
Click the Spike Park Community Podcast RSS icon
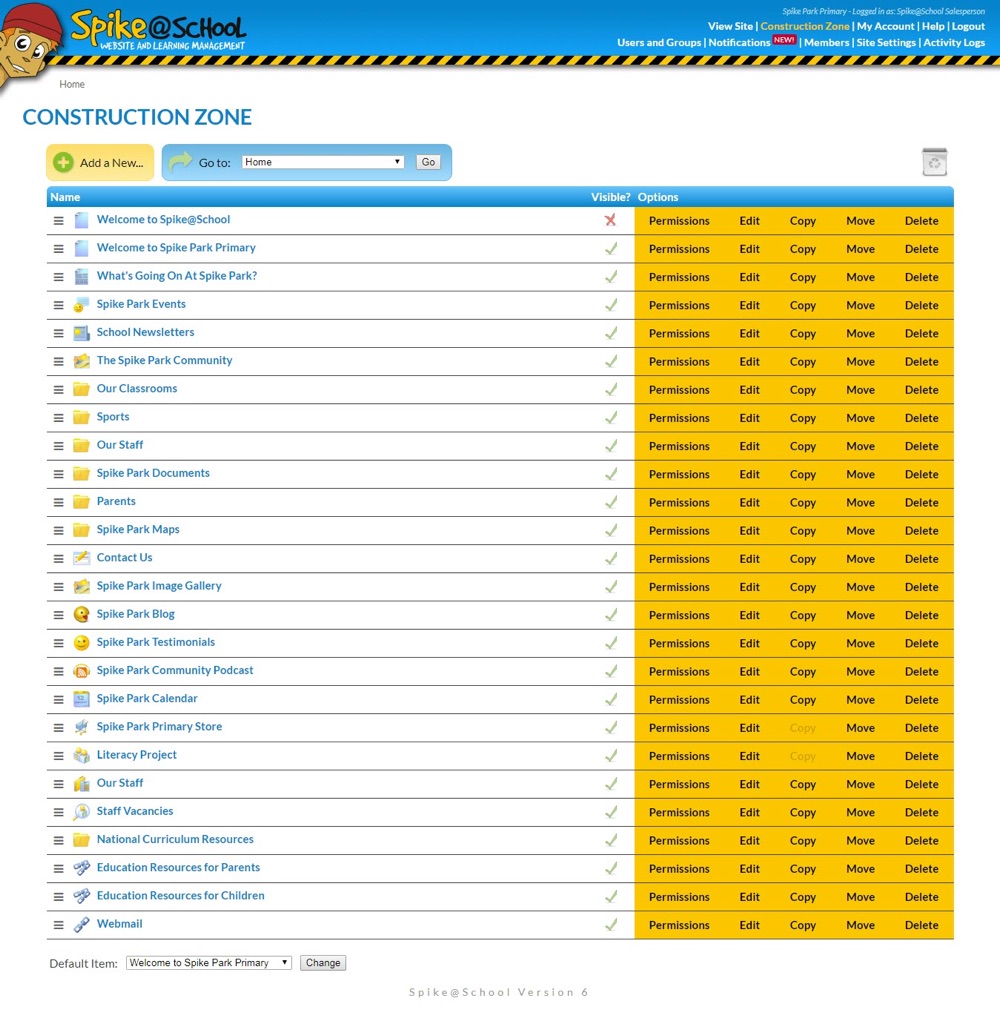click(x=82, y=671)
